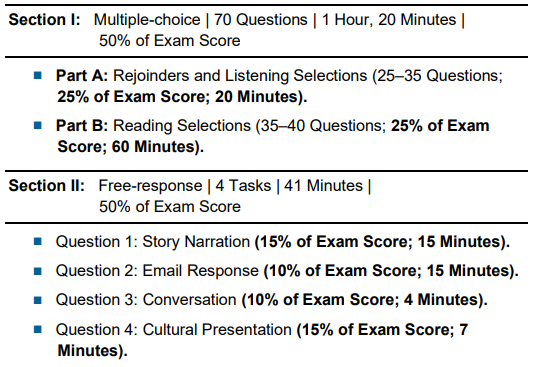This screenshot has height=367, width=534.
Task: Click the Section II heading label
Action: tap(47, 186)
